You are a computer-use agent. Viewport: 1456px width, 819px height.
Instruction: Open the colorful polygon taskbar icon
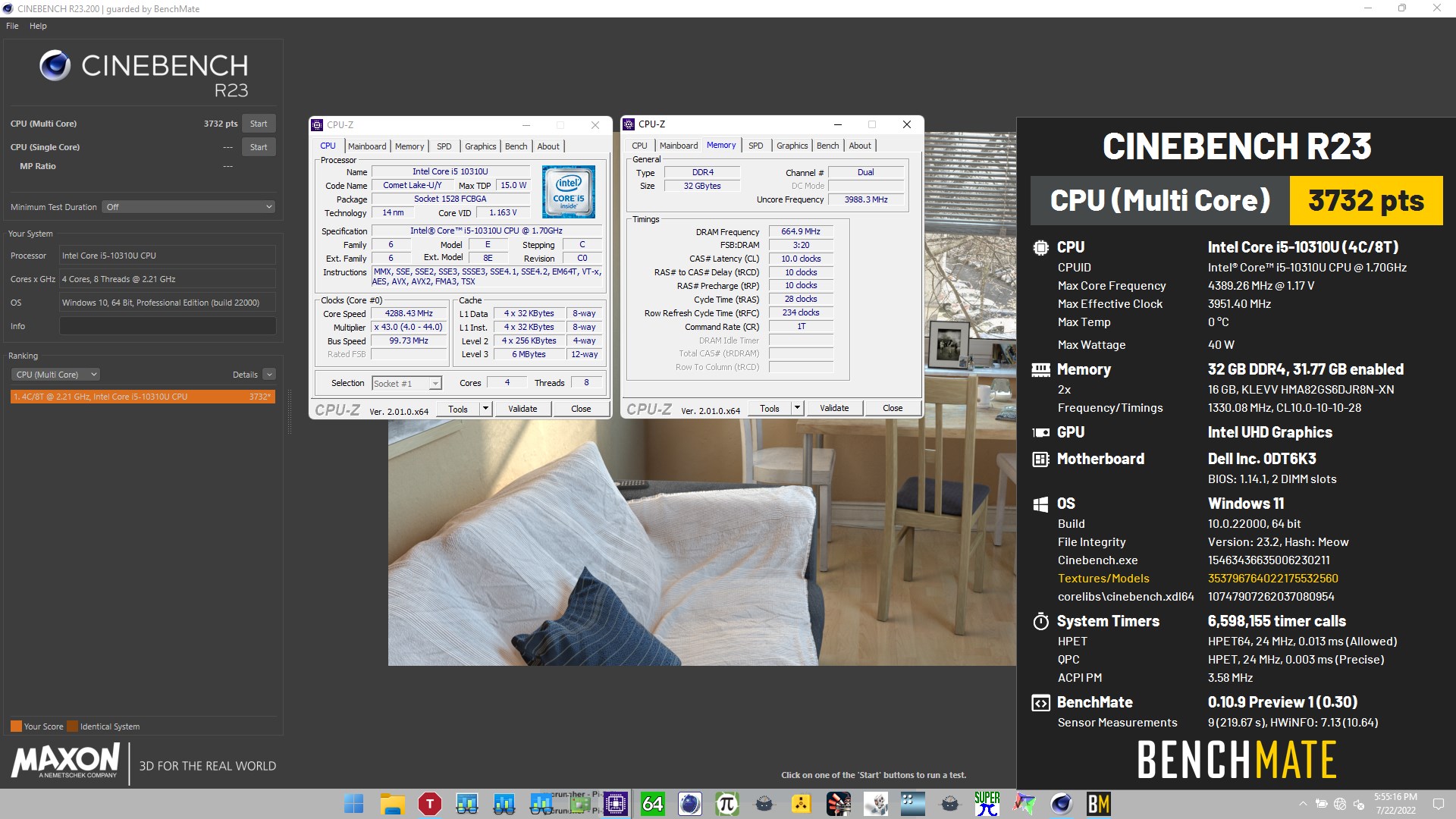tap(1024, 804)
